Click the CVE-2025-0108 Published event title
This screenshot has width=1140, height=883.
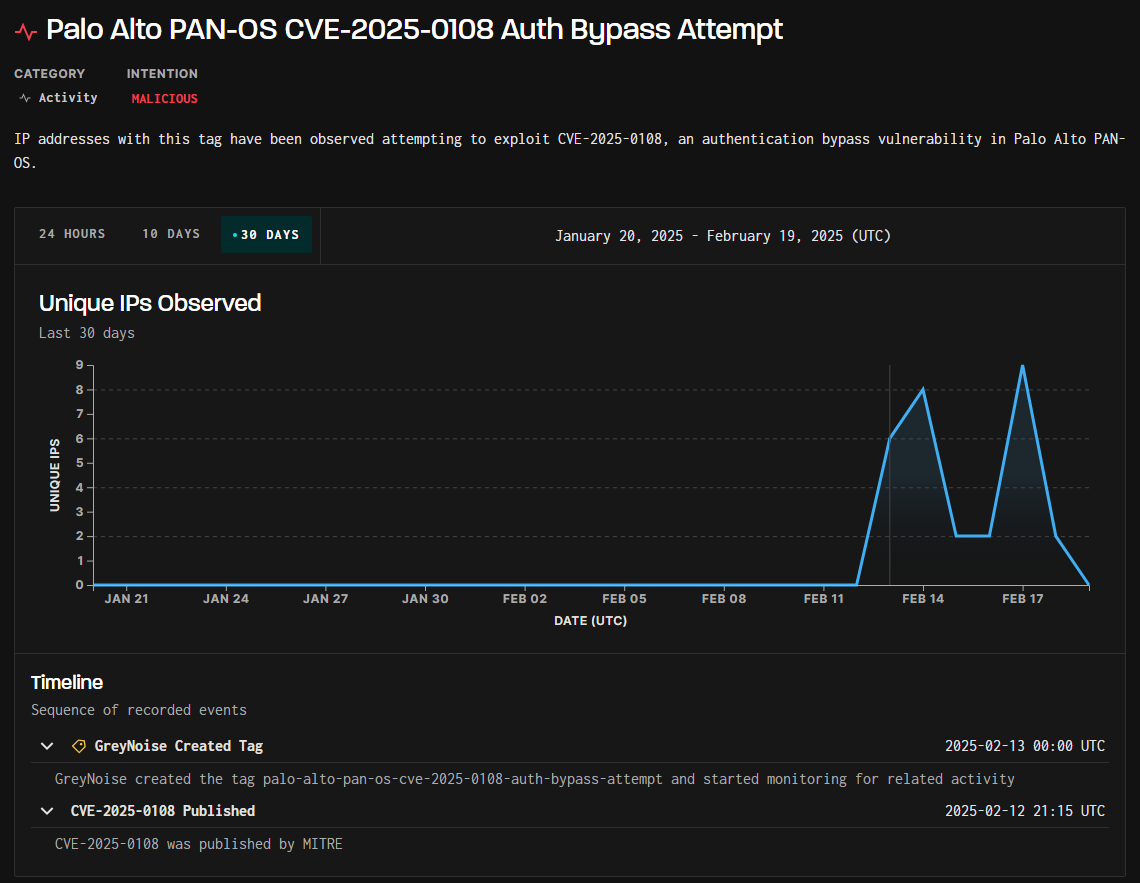click(x=163, y=810)
